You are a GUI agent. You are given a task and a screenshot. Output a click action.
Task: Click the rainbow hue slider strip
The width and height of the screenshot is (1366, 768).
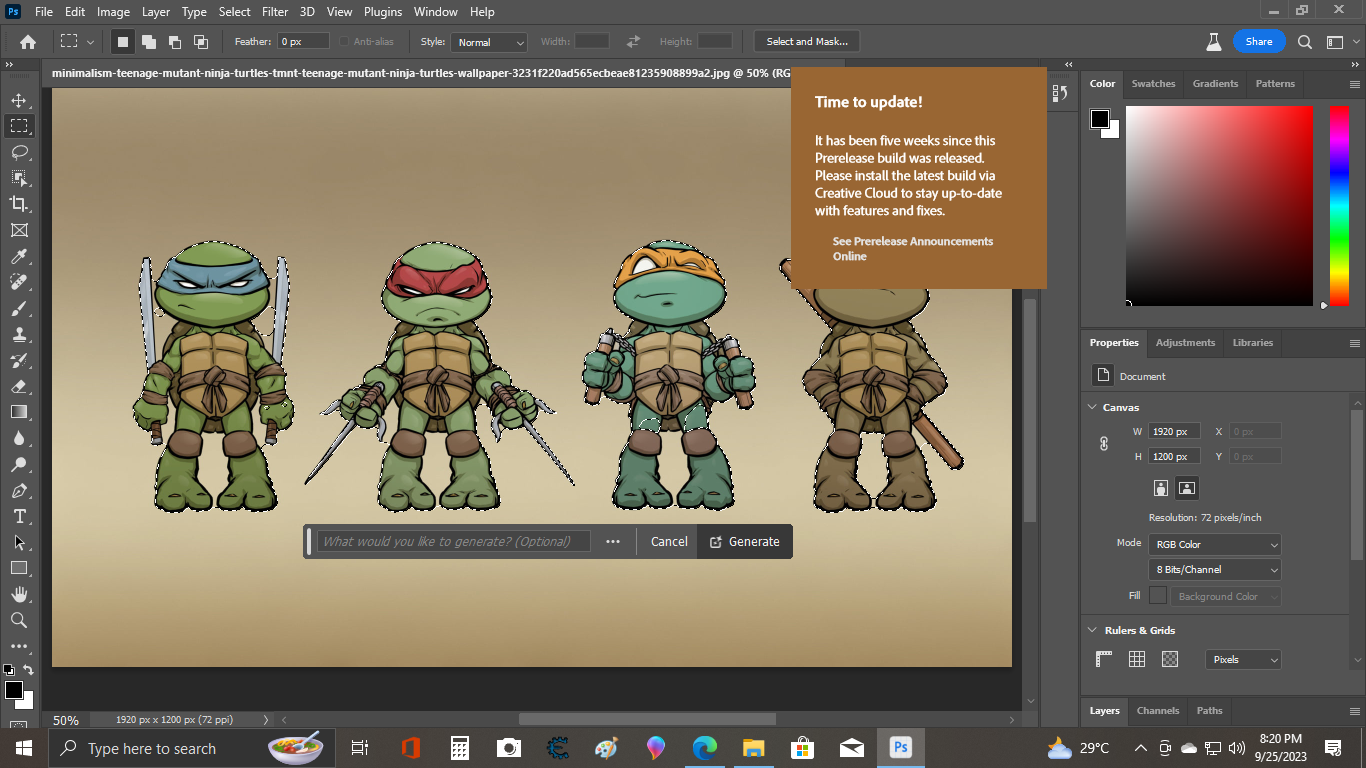pyautogui.click(x=1339, y=205)
